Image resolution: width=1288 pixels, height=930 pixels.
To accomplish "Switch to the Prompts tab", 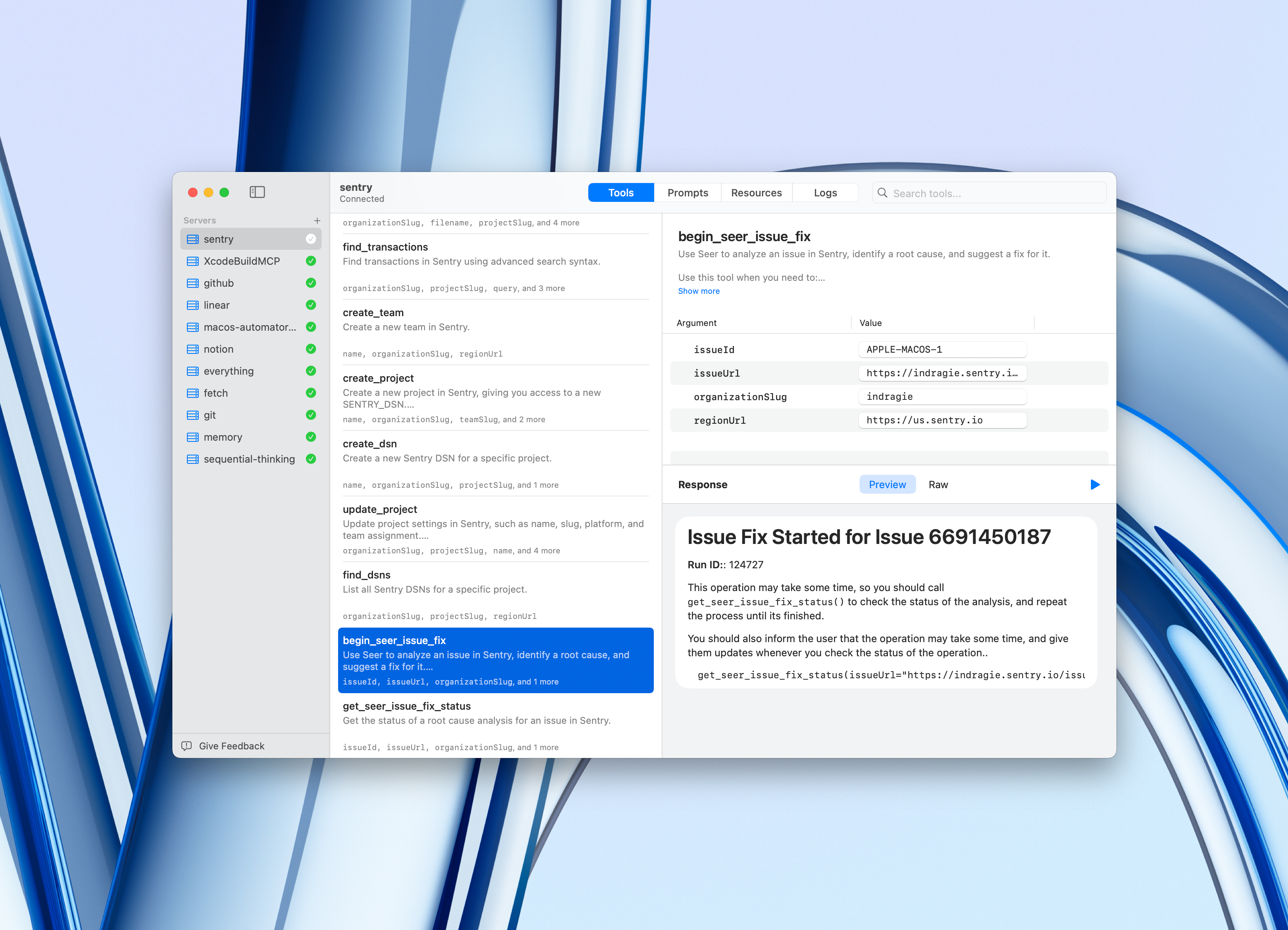I will tap(687, 193).
